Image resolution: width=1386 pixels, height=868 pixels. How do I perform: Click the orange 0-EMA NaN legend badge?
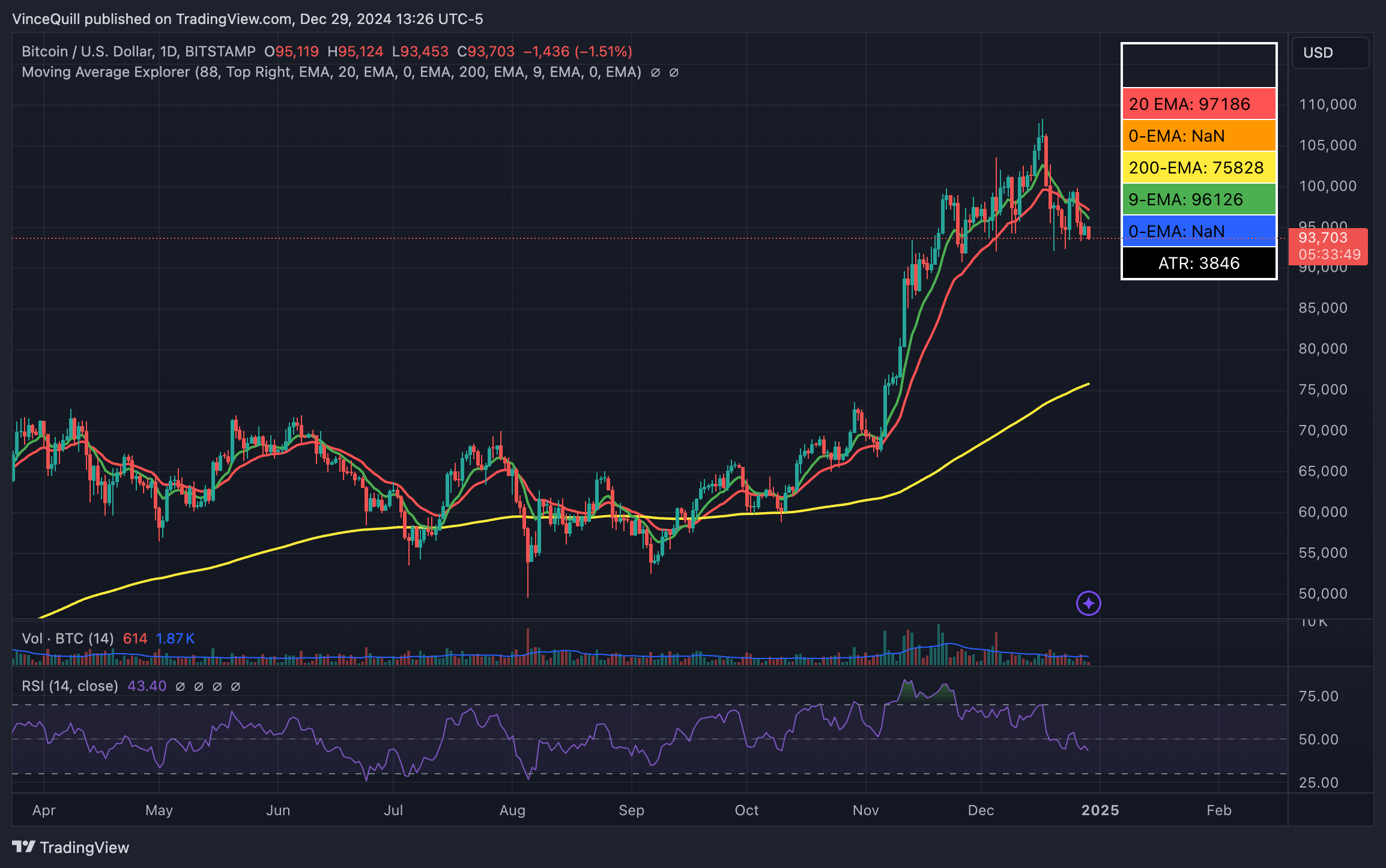[1198, 136]
